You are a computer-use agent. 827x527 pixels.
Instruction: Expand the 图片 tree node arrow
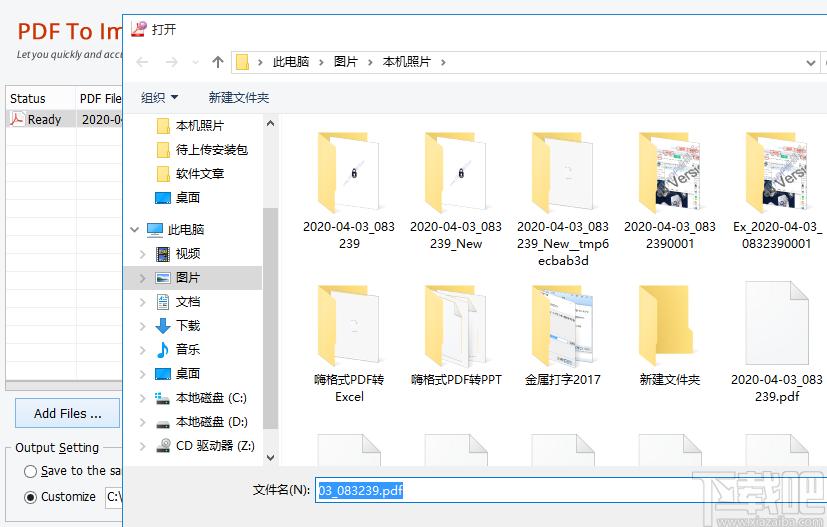point(142,277)
